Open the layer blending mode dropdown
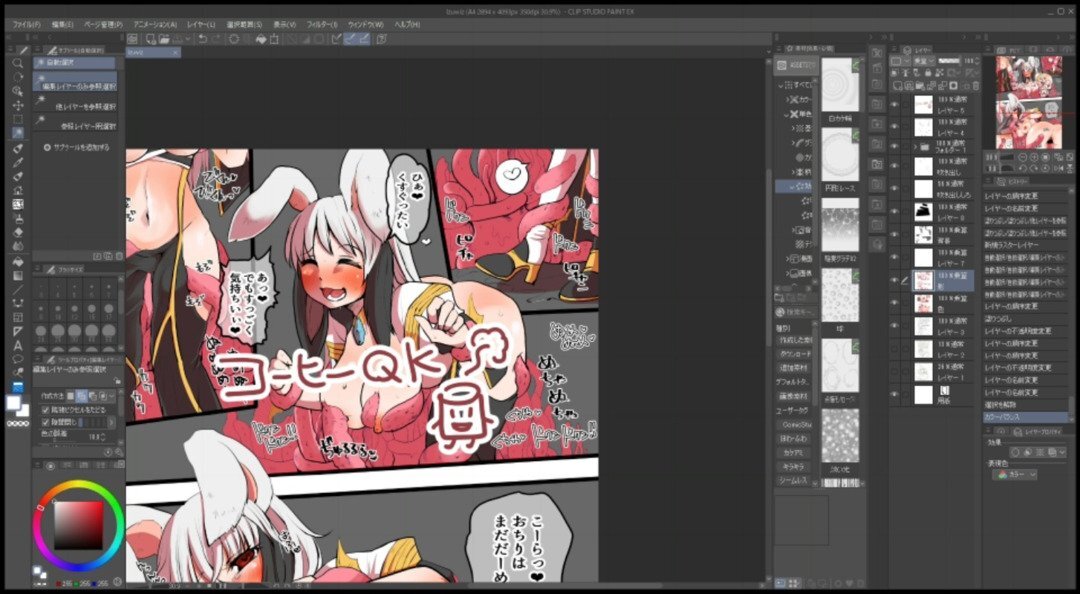1080x594 pixels. tap(922, 61)
